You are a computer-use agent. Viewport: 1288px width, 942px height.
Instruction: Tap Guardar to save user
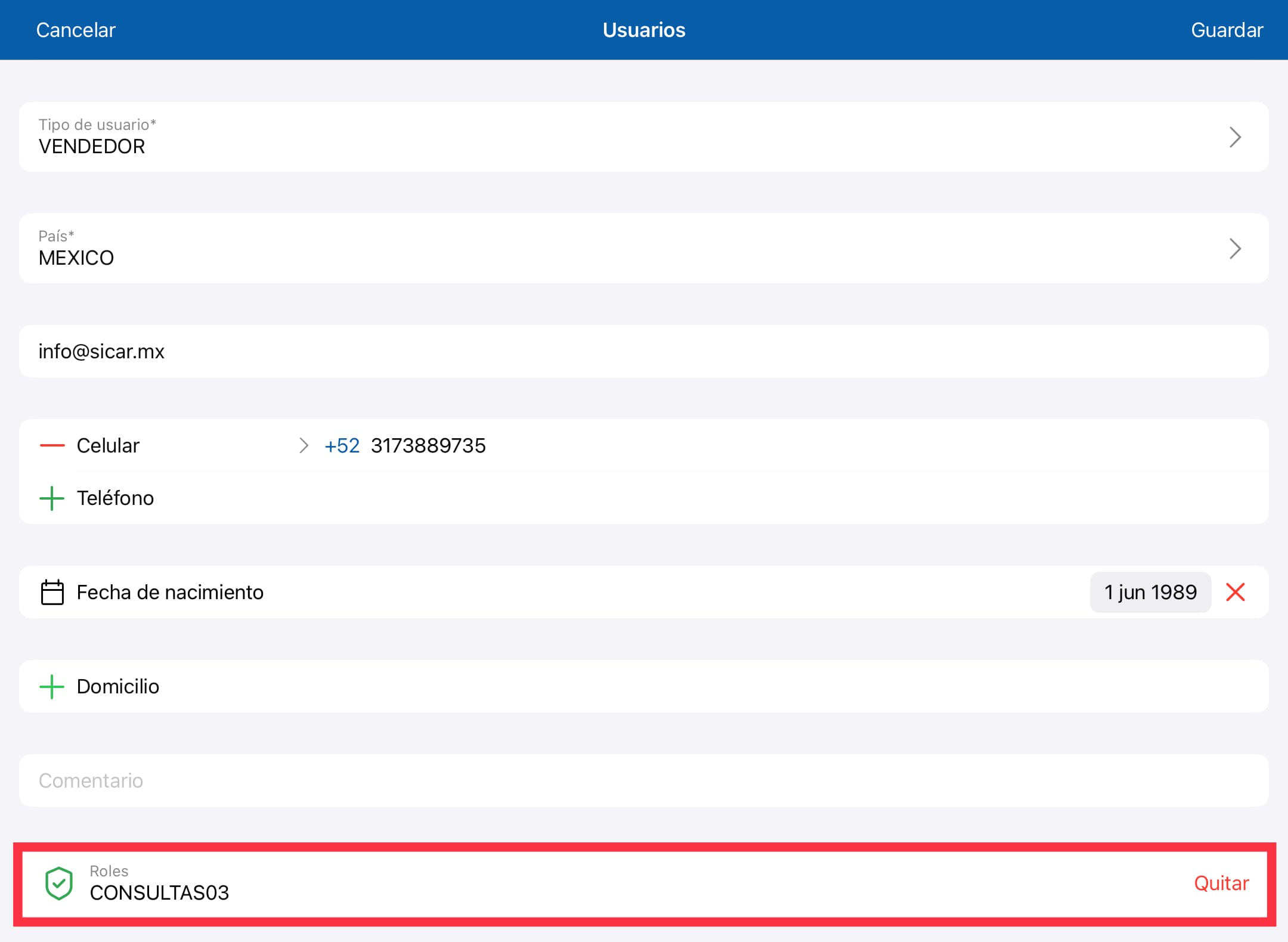click(x=1227, y=30)
